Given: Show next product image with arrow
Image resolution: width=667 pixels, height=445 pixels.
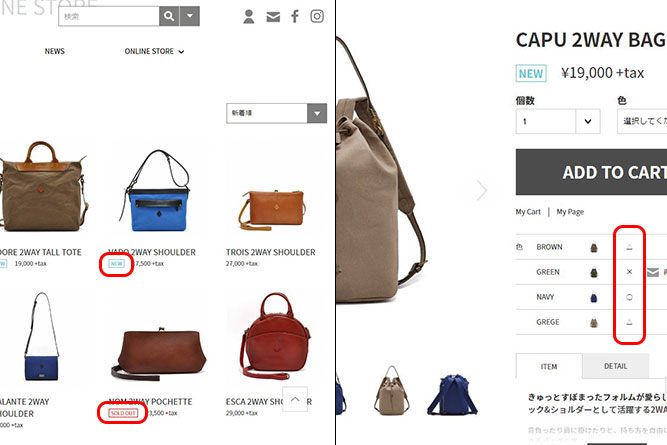Looking at the screenshot, I should 482,190.
